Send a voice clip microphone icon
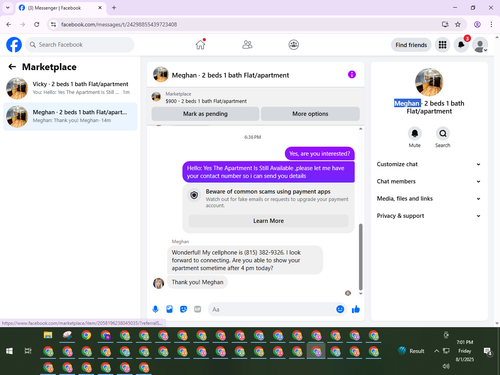Image resolution: width=500 pixels, height=375 pixels. coord(155,309)
